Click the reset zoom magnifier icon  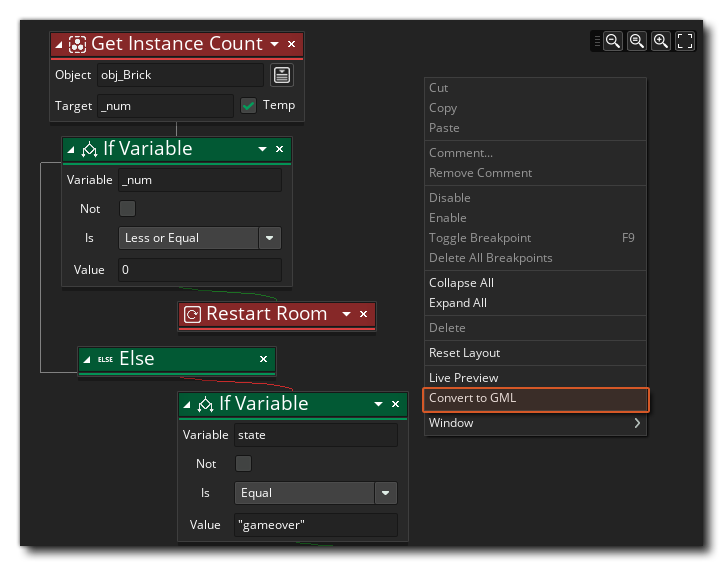pos(637,41)
